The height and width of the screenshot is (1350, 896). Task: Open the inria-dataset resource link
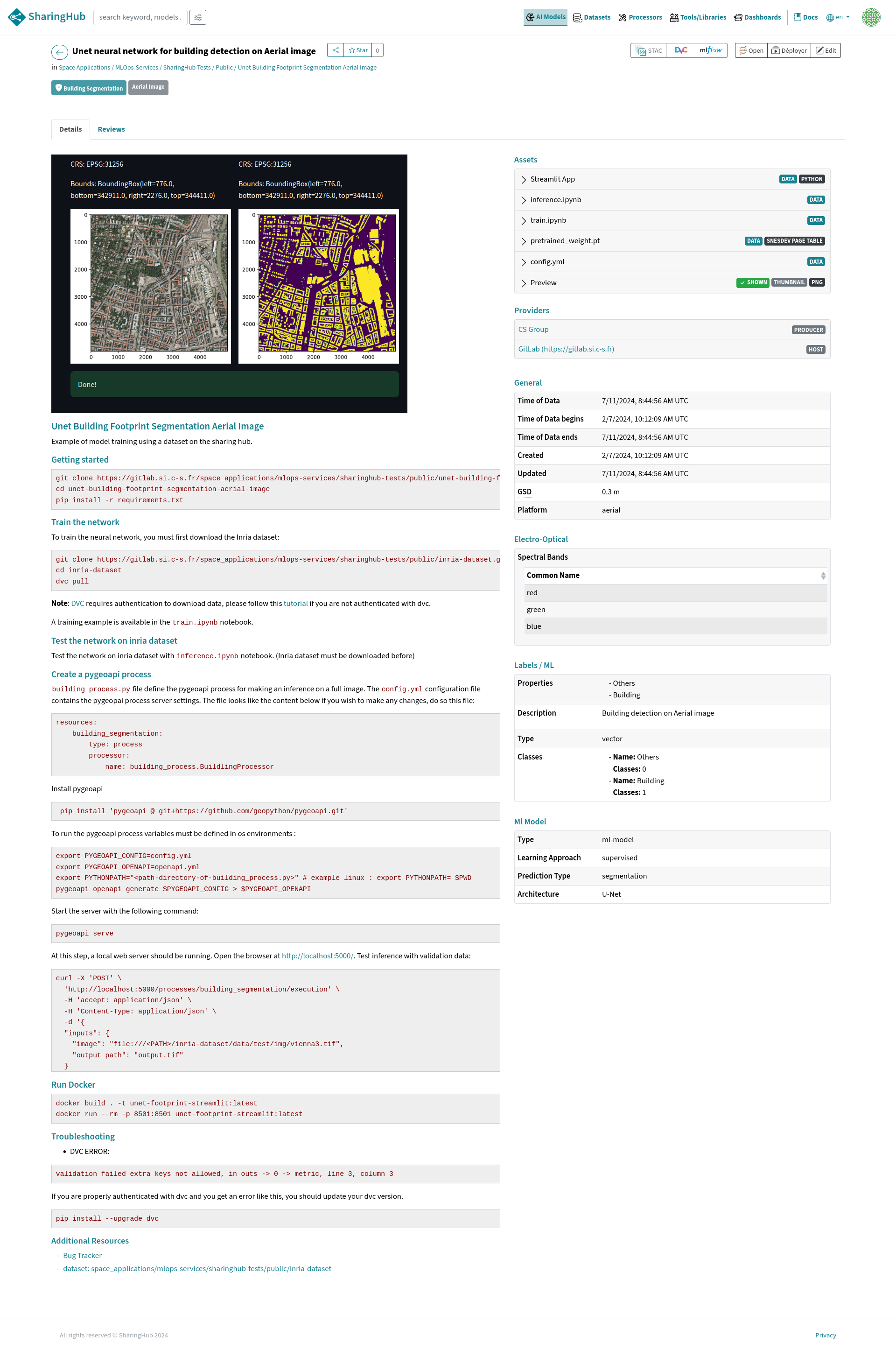[x=197, y=1268]
